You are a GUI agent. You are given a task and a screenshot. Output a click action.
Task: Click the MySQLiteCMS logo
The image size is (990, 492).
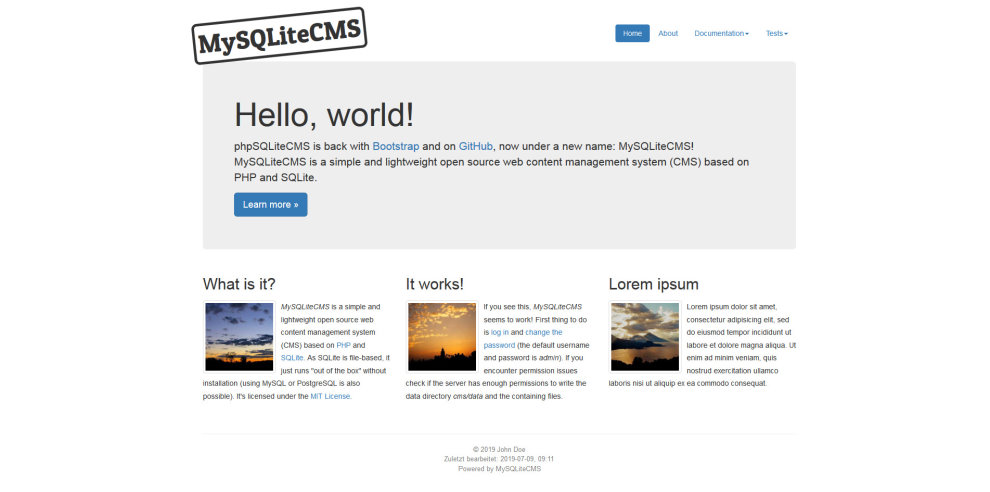[x=280, y=36]
